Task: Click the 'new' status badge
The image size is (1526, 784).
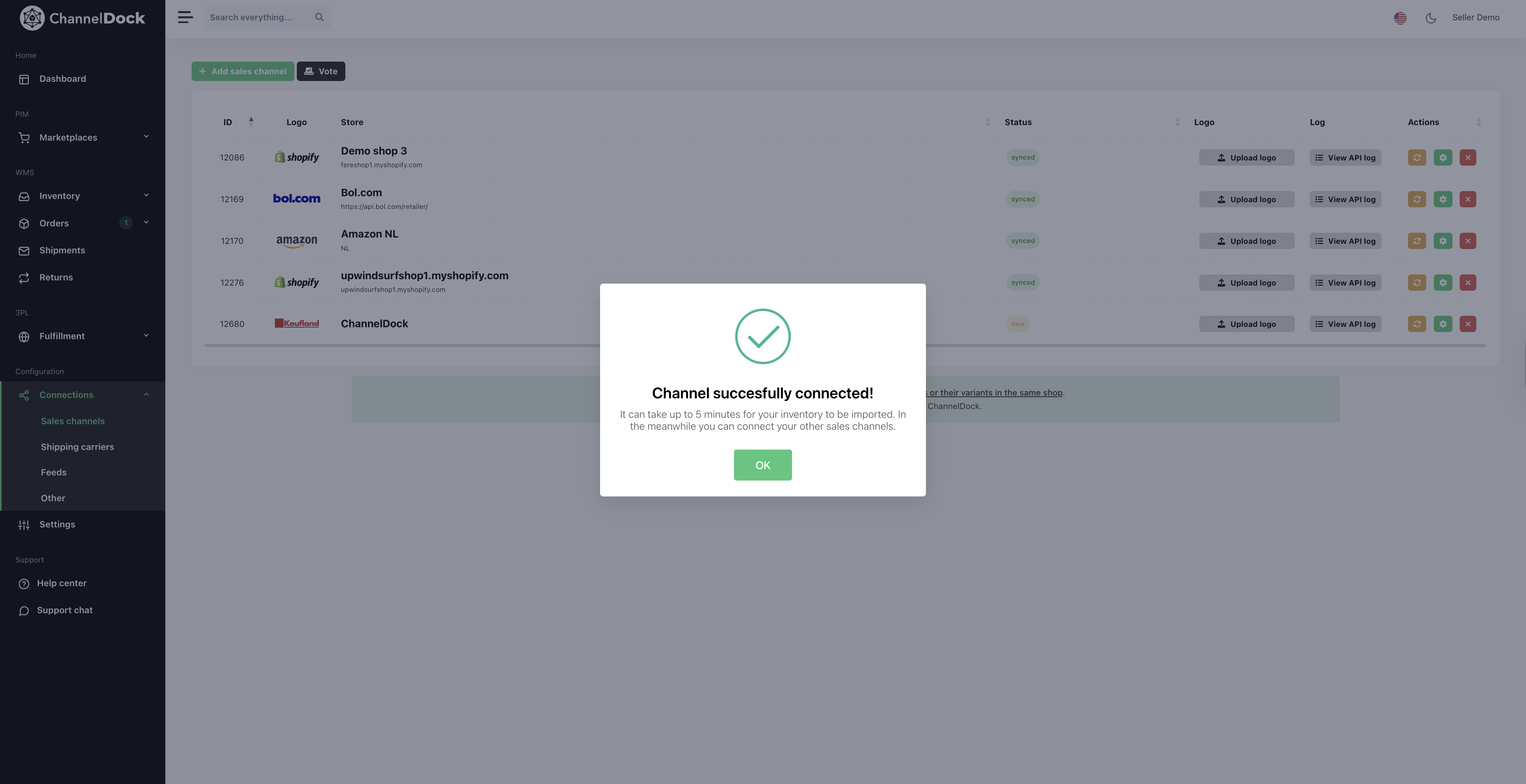Action: 1018,324
